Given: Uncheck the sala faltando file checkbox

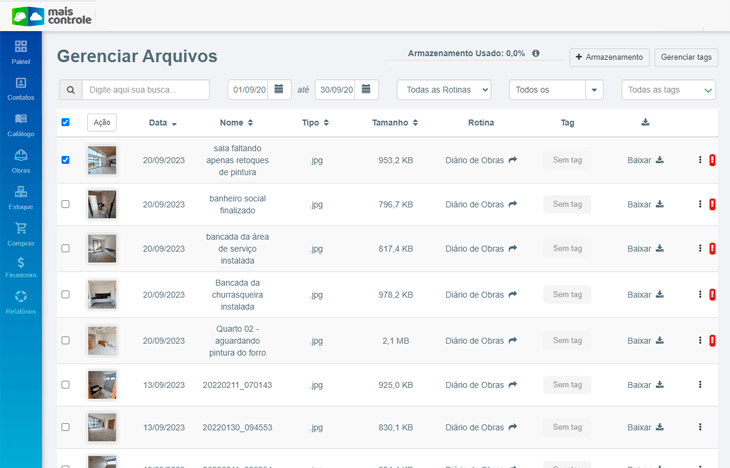Looking at the screenshot, I should pyautogui.click(x=66, y=160).
